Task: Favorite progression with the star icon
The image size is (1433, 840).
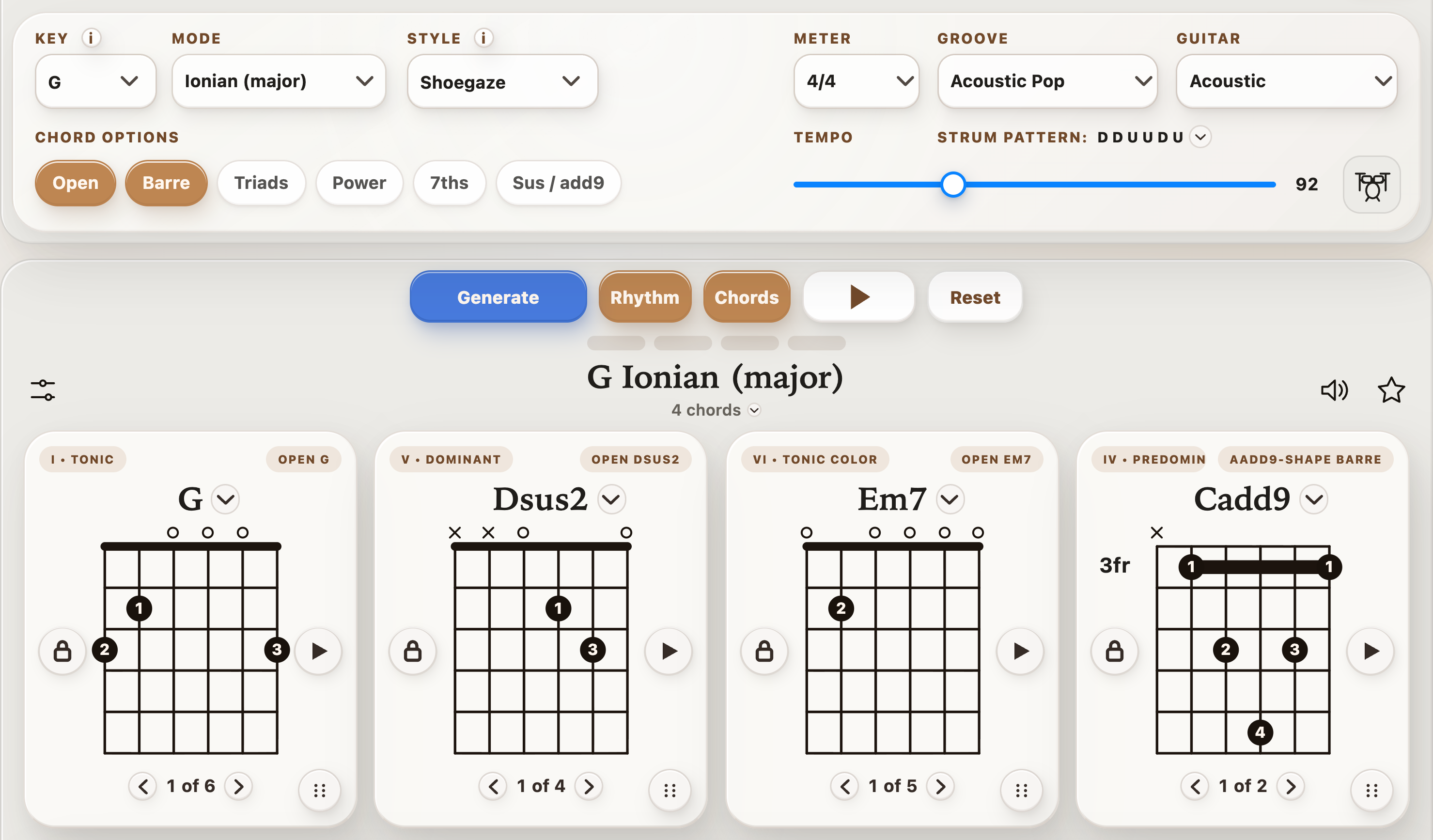Action: (x=1391, y=390)
